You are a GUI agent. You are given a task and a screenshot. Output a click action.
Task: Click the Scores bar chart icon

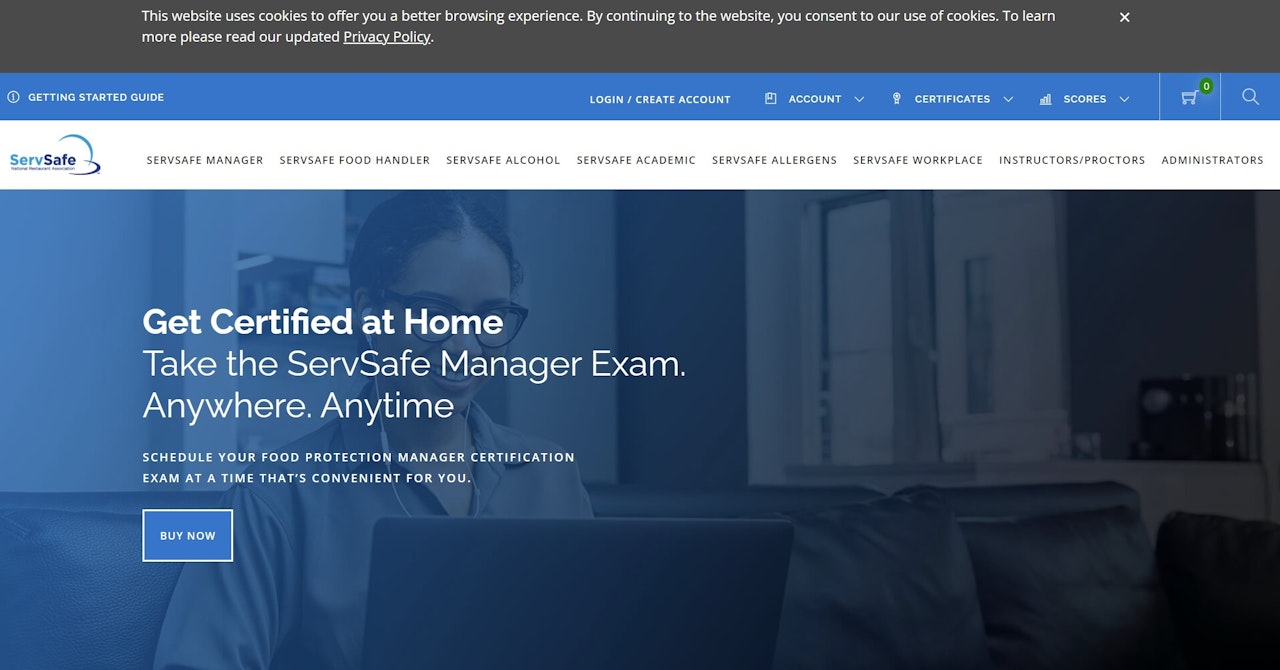(x=1045, y=99)
